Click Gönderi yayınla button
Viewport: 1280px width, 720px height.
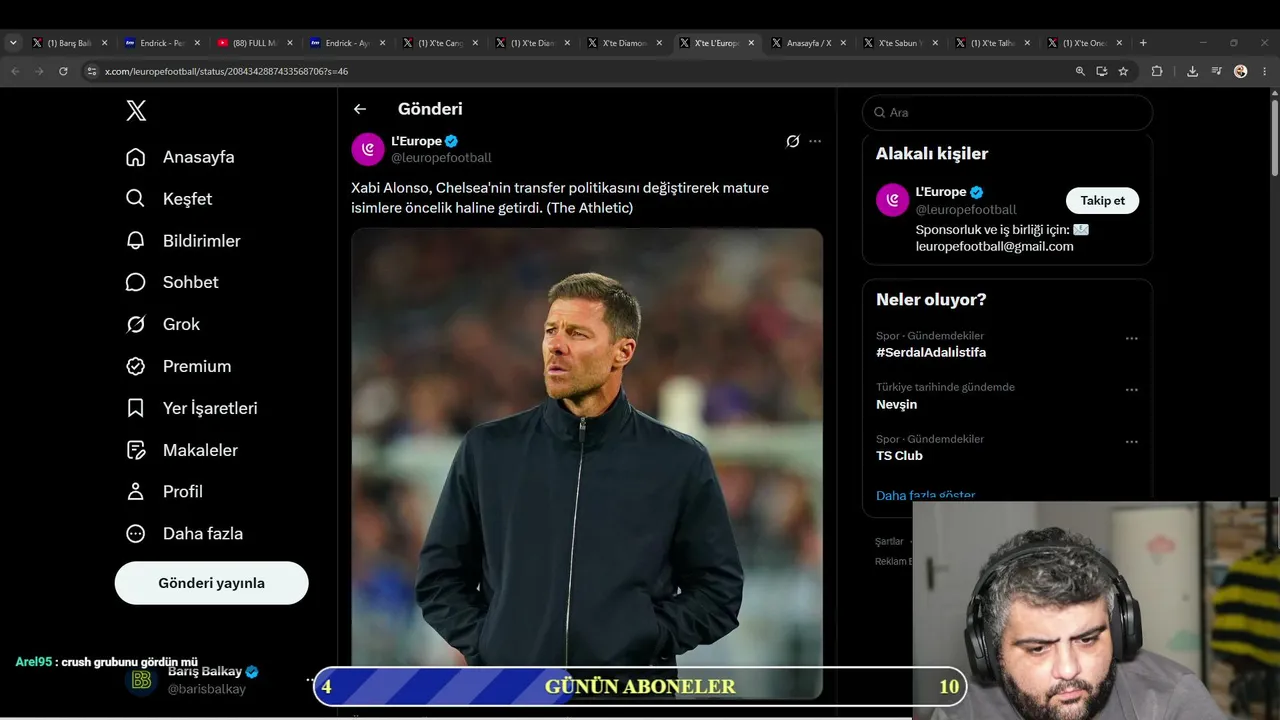click(211, 583)
